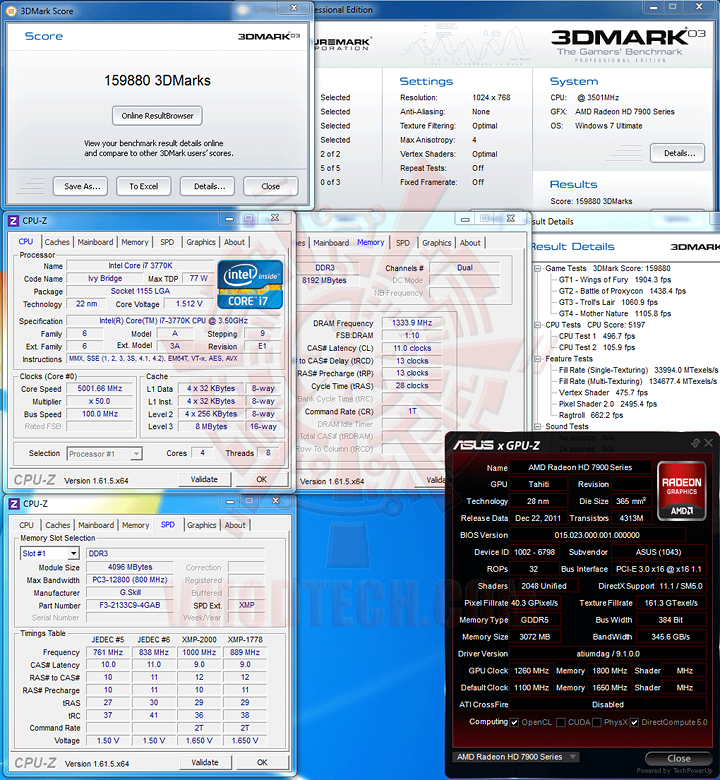Click Validate in the bottom CPU-Z SPD window
The width and height of the screenshot is (720, 780).
pyautogui.click(x=205, y=763)
